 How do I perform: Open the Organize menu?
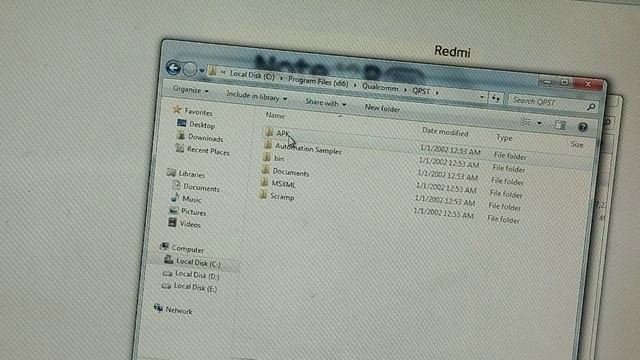(191, 89)
